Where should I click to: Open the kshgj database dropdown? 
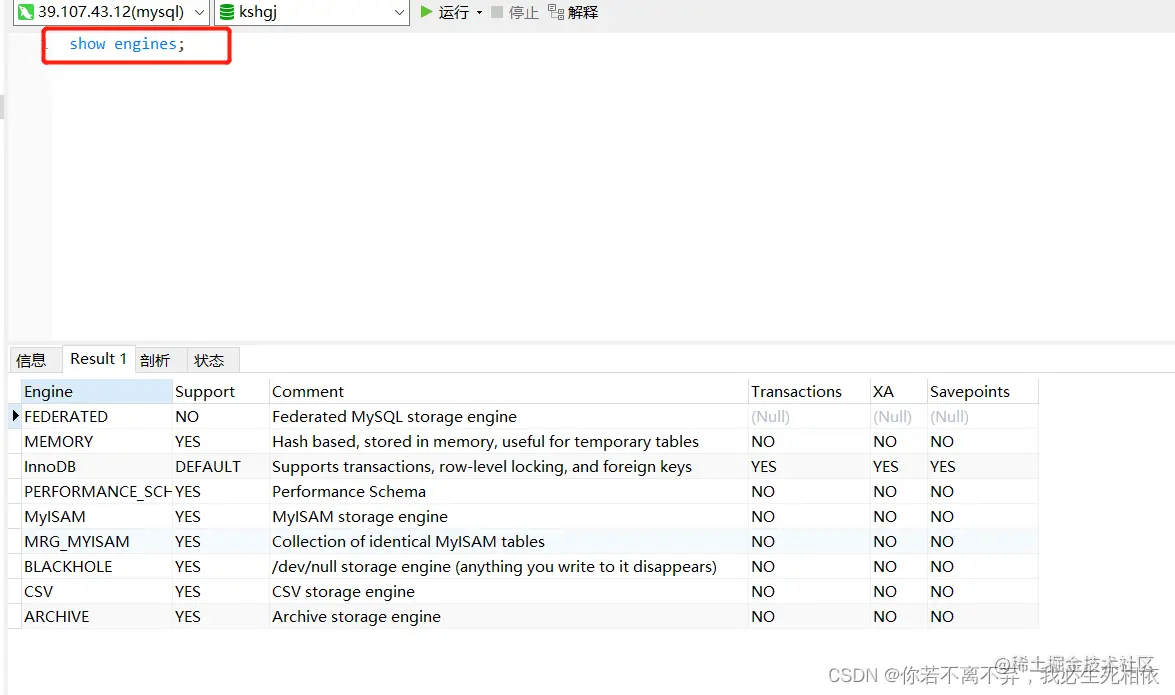click(x=399, y=12)
